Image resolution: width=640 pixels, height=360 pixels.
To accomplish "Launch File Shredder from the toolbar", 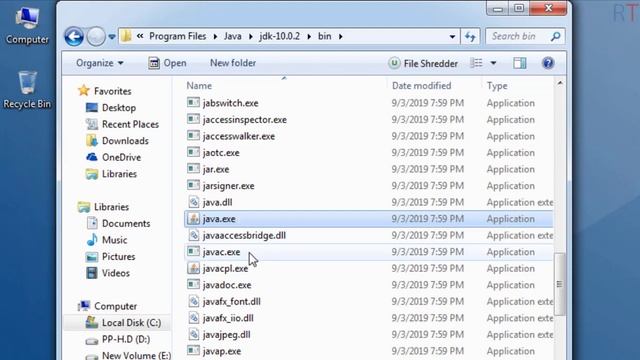I will (x=423, y=63).
